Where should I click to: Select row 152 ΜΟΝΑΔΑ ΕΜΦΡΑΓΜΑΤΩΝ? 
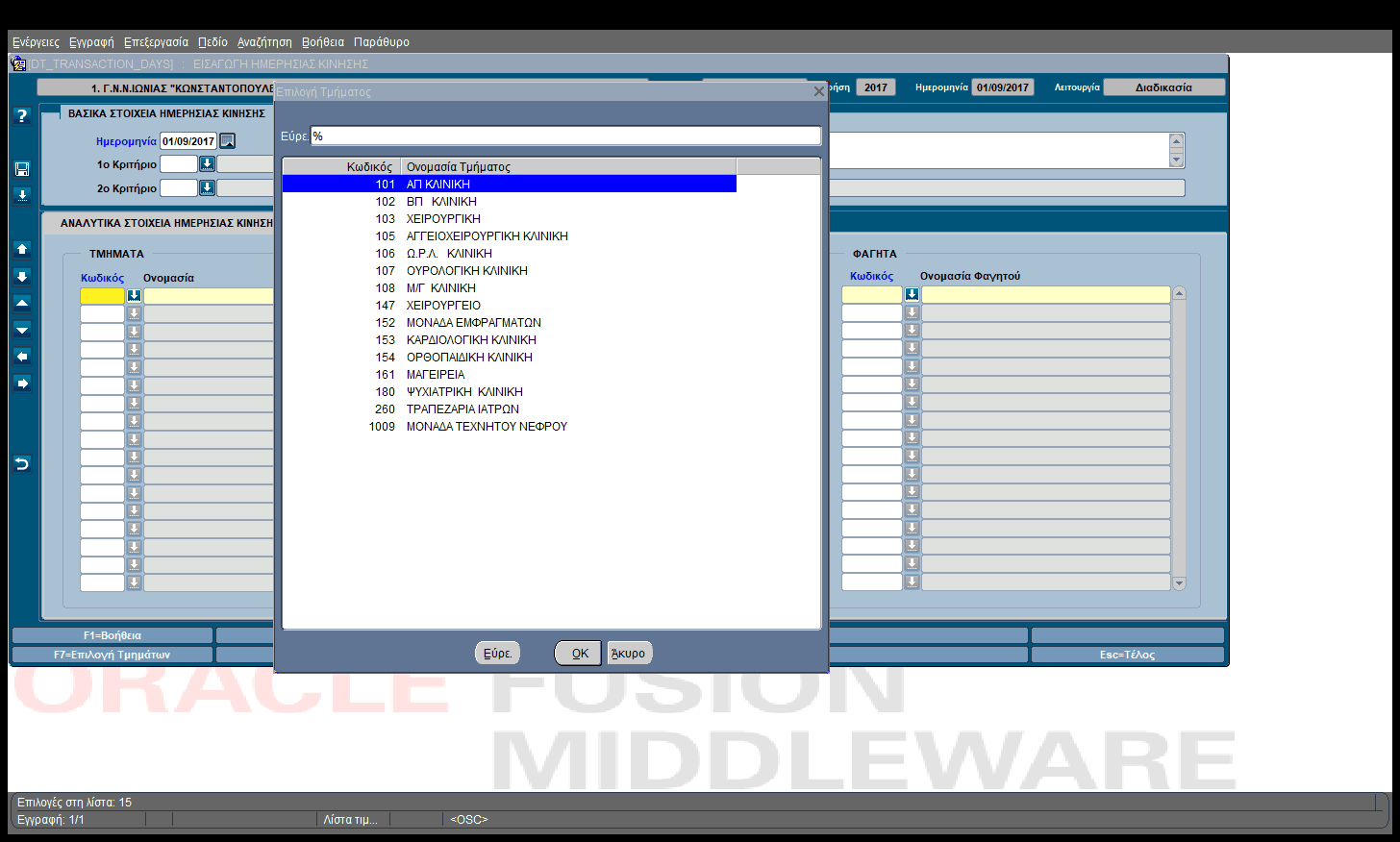pyautogui.click(x=510, y=323)
